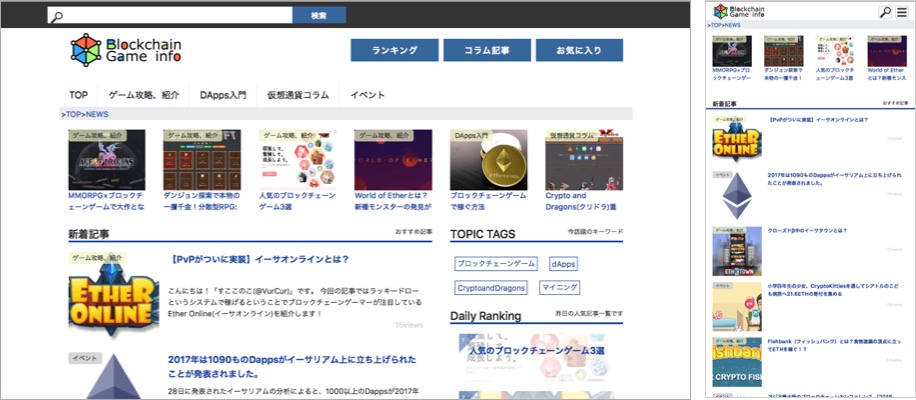This screenshot has height=400, width=916.
Task: Open the Crypto and Dragons article thumbnail
Action: (x=584, y=159)
